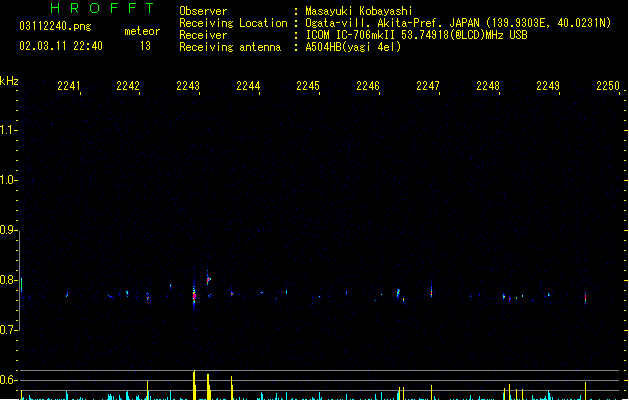
Task: Click the 2242 time marker
Action: pos(128,86)
